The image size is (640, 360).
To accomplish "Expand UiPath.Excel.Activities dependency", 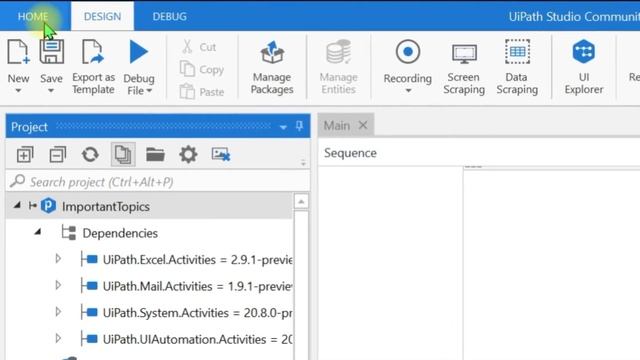I will point(58,259).
